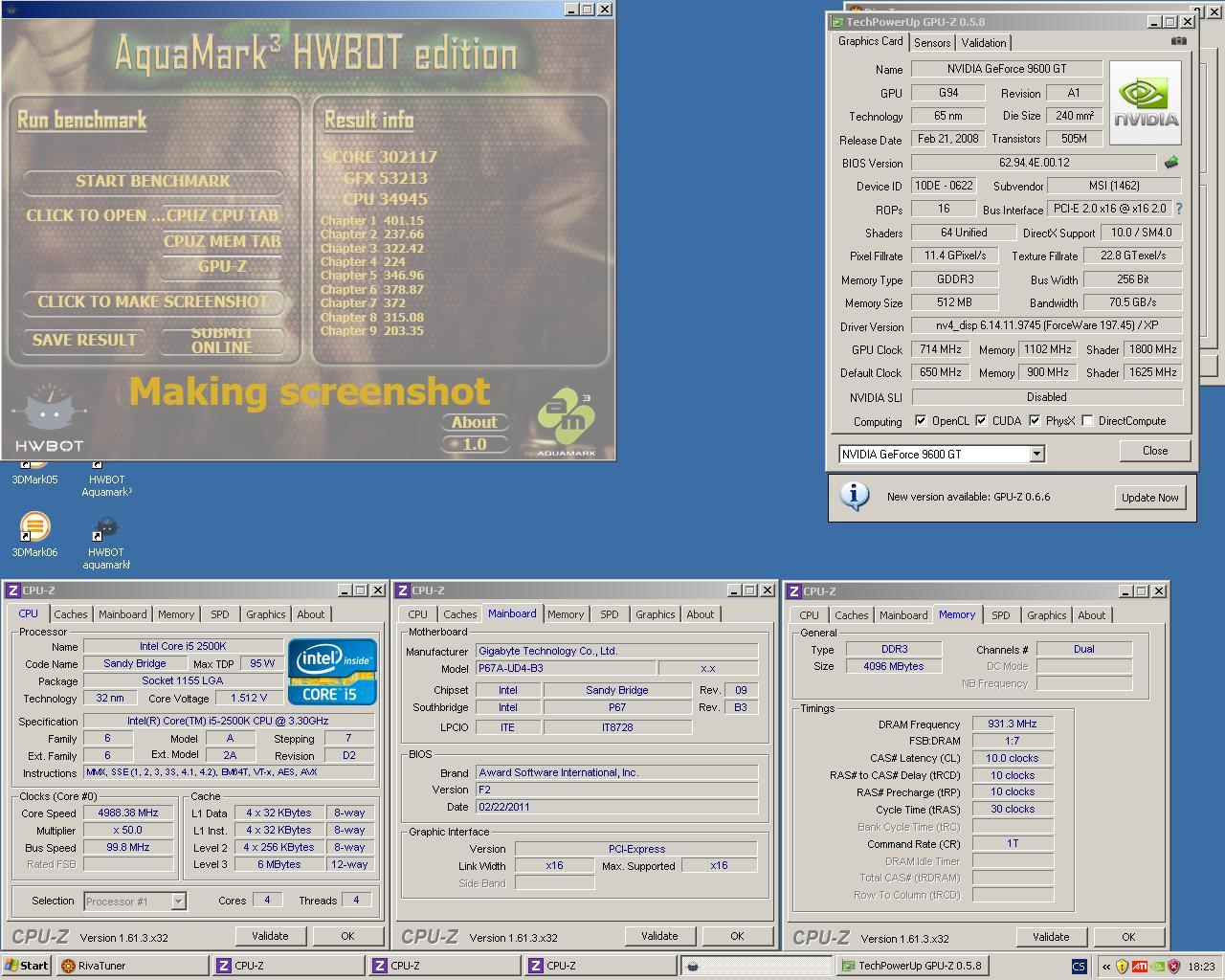
Task: Click the Update Now button
Action: coord(1150,498)
